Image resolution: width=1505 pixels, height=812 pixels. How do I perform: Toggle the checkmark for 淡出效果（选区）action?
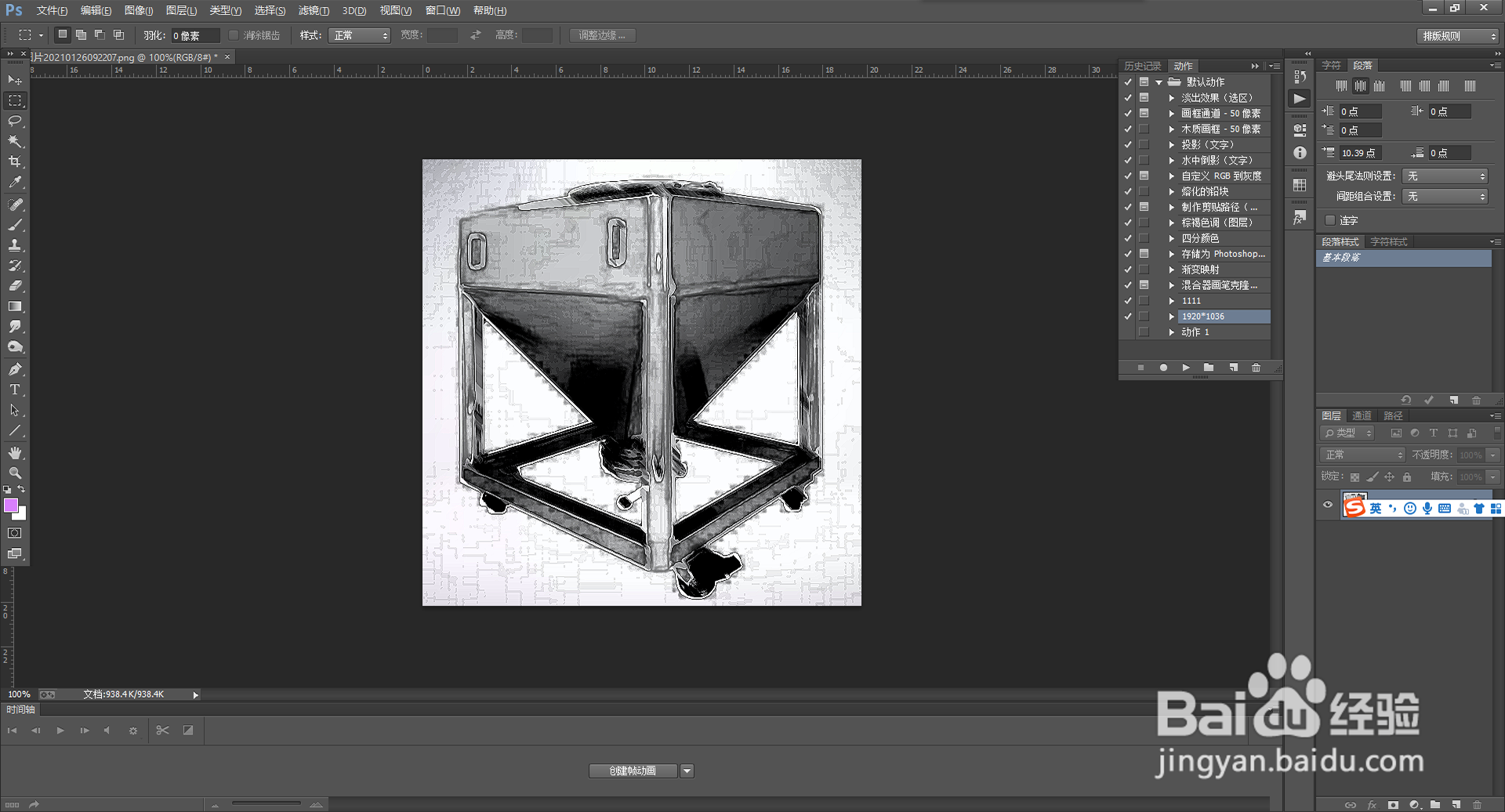click(x=1128, y=98)
